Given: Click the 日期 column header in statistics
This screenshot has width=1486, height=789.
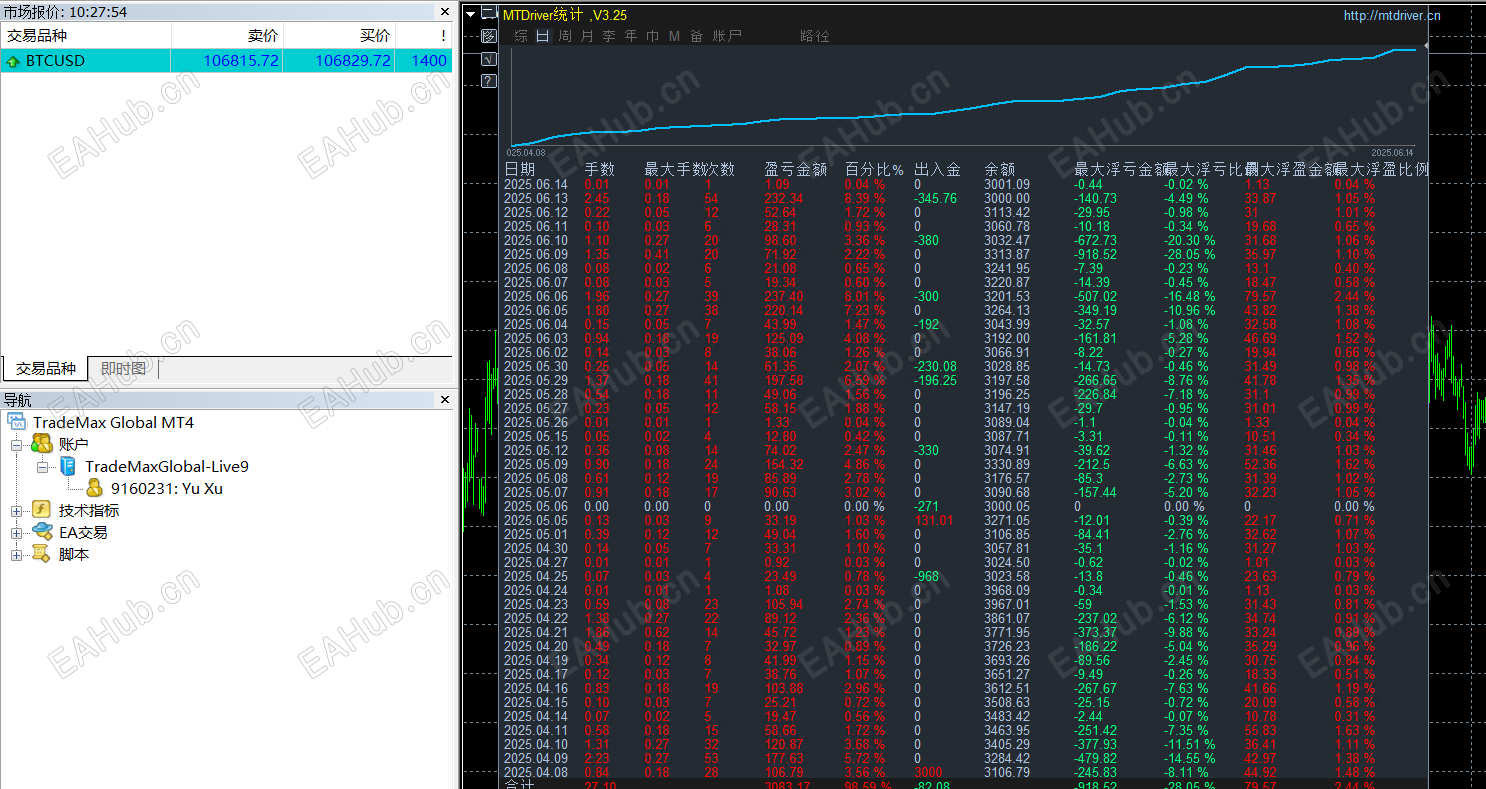Looking at the screenshot, I should click(520, 170).
